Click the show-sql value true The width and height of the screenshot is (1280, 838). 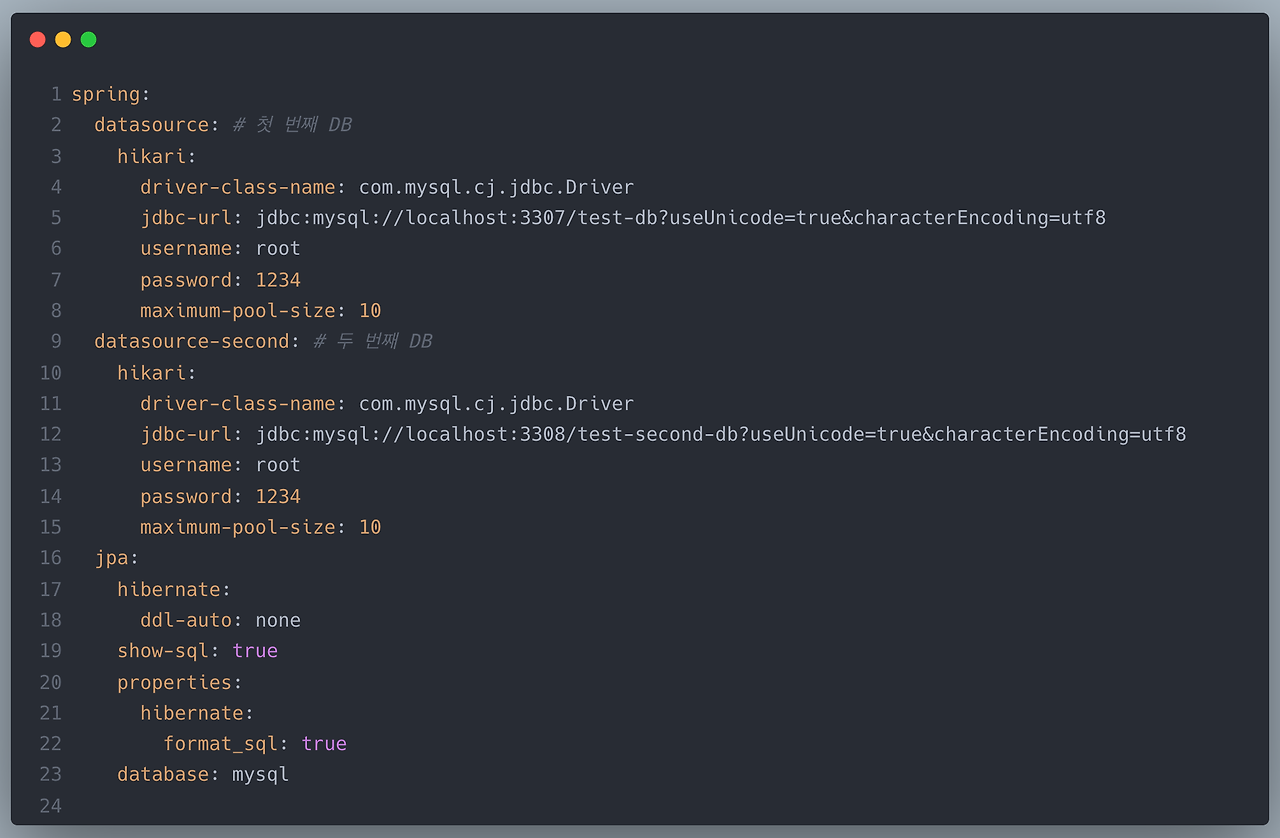255,650
